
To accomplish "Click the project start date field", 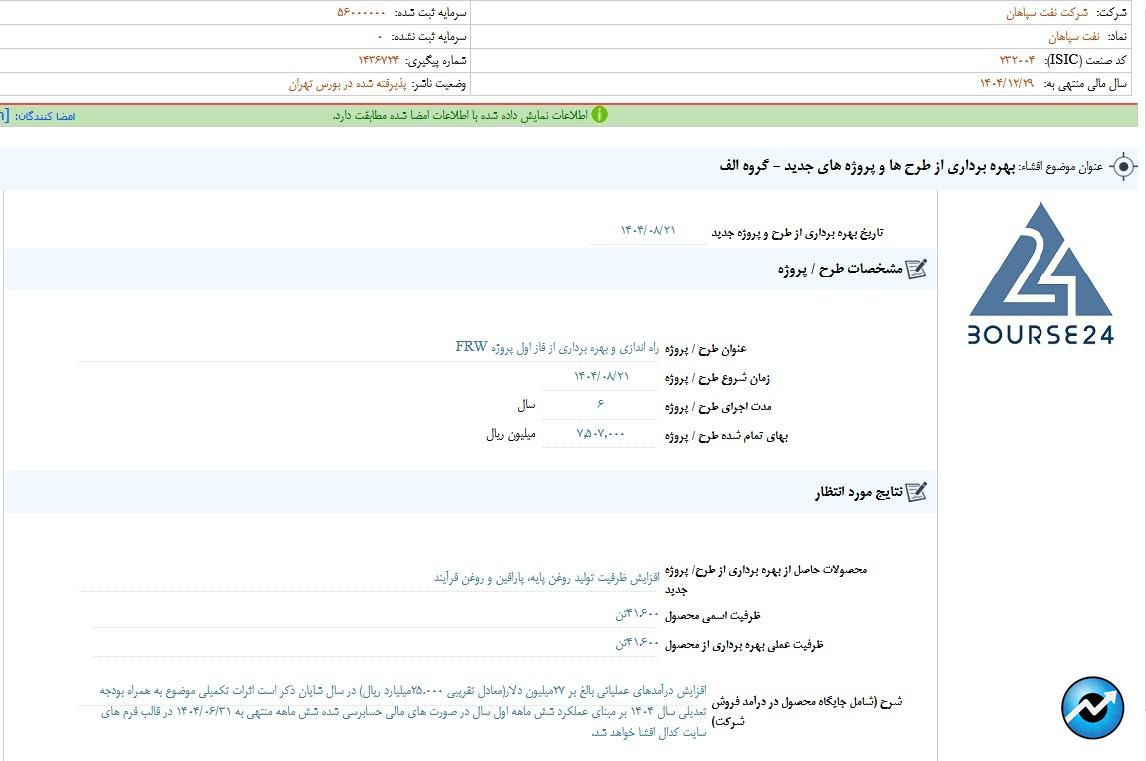I will pos(601,377).
